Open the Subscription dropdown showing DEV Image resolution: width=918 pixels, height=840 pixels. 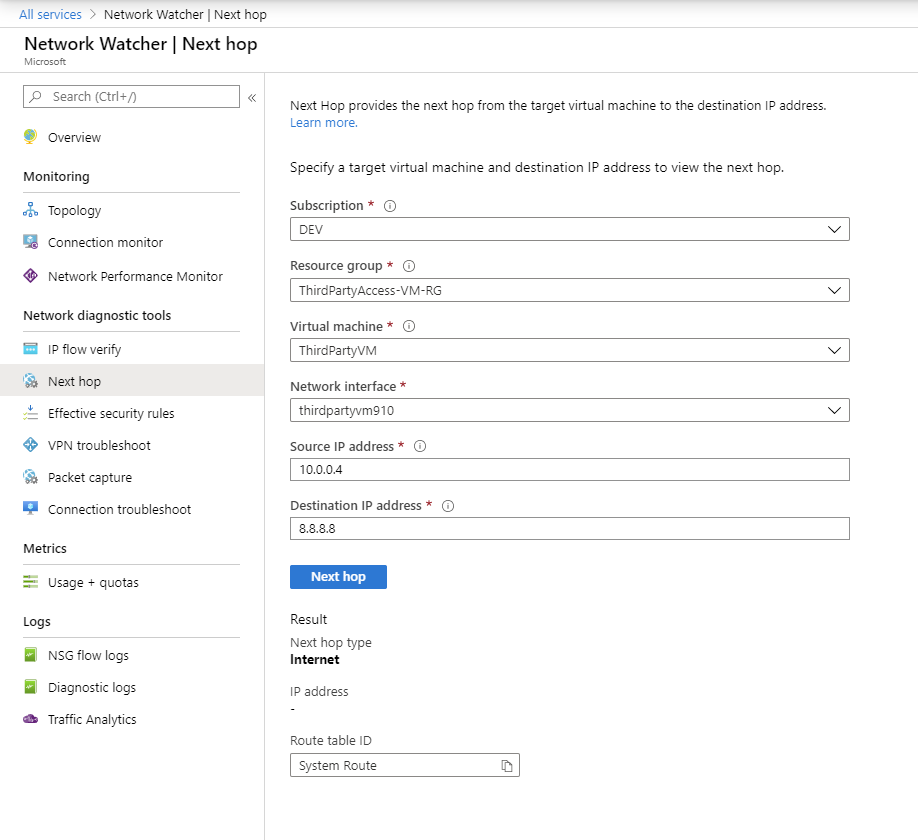coord(570,229)
